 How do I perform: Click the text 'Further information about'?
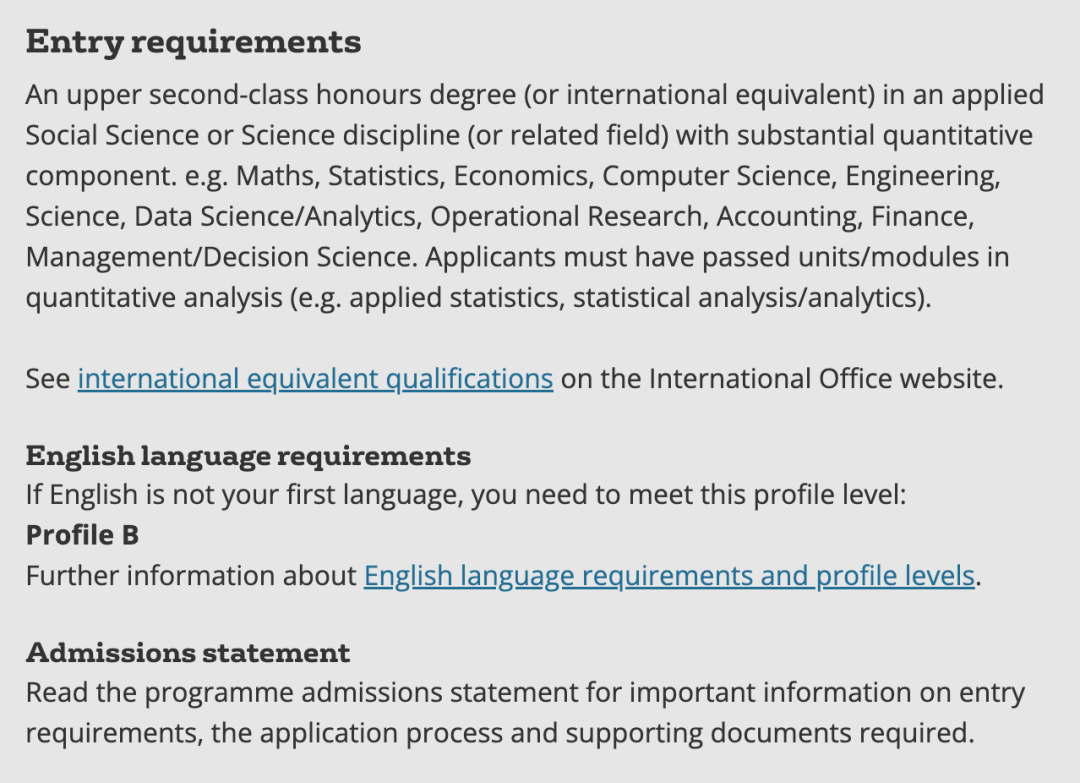click(x=191, y=576)
